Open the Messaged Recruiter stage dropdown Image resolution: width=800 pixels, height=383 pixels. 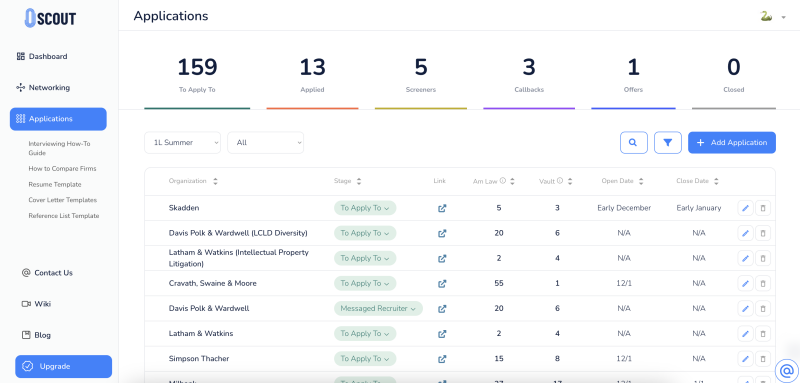tap(378, 309)
